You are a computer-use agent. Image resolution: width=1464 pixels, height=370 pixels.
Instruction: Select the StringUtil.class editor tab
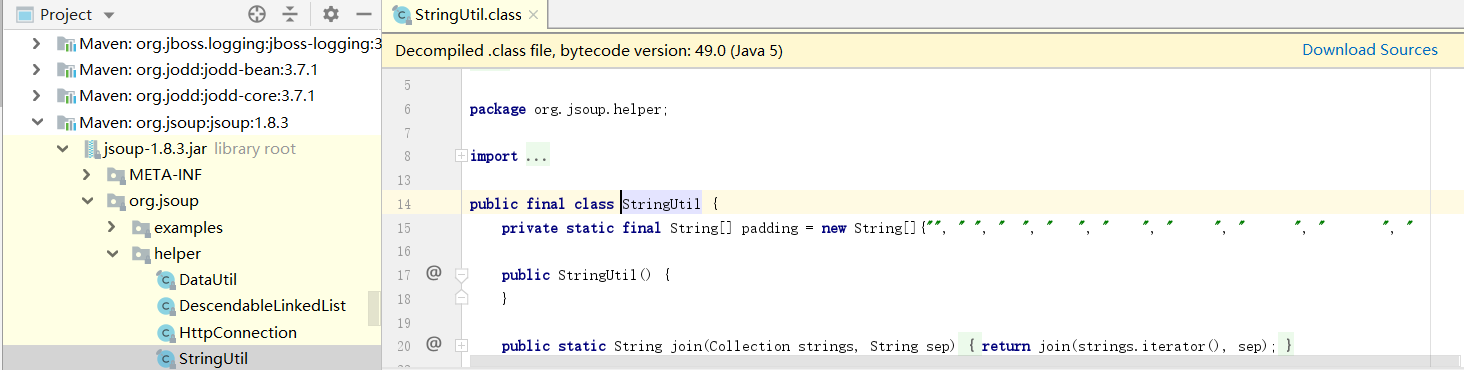[457, 14]
